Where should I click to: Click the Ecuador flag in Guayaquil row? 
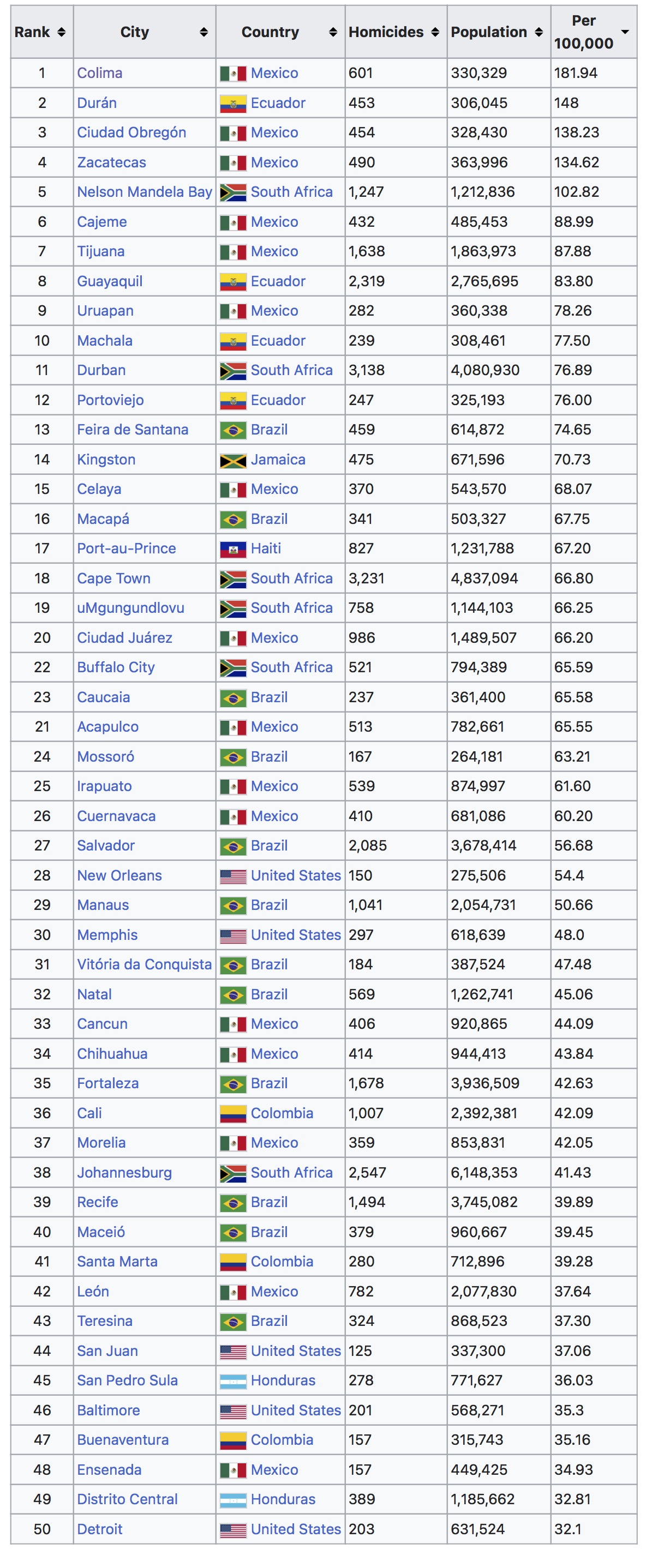(x=234, y=282)
